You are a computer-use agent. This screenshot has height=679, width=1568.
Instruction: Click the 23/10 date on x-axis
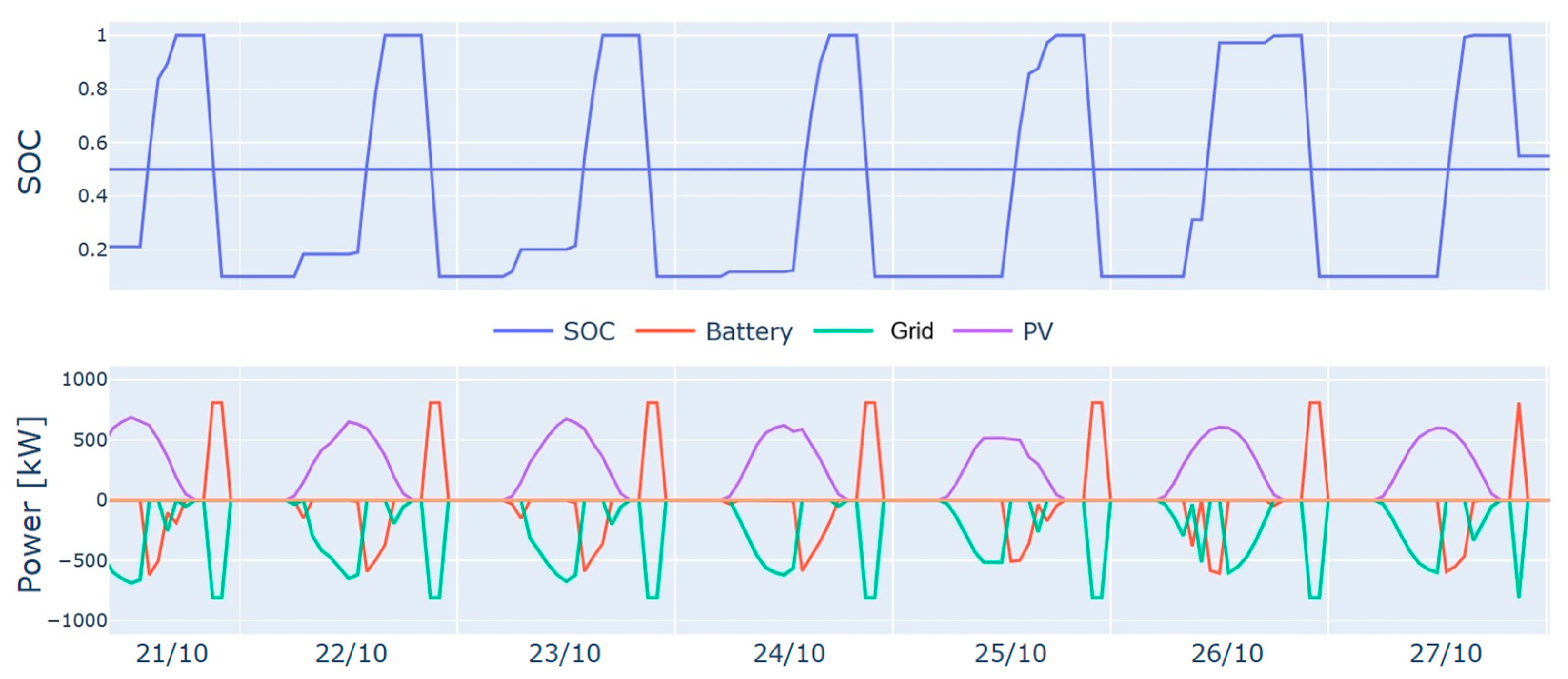tap(564, 654)
